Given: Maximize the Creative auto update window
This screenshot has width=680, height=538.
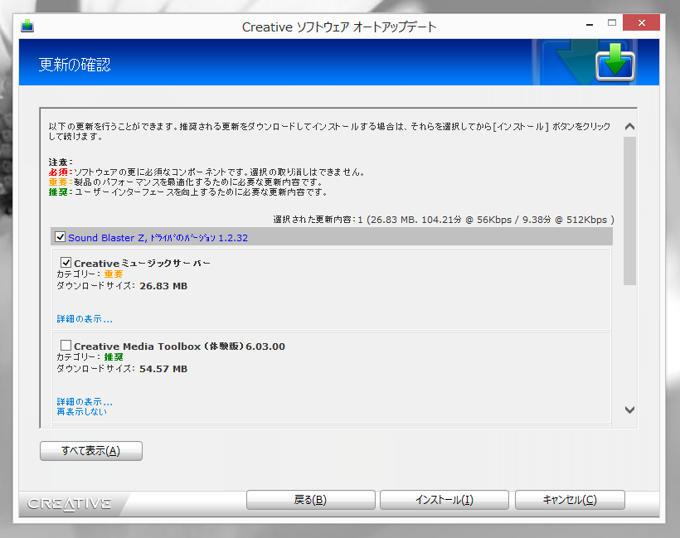Looking at the screenshot, I should [x=612, y=23].
